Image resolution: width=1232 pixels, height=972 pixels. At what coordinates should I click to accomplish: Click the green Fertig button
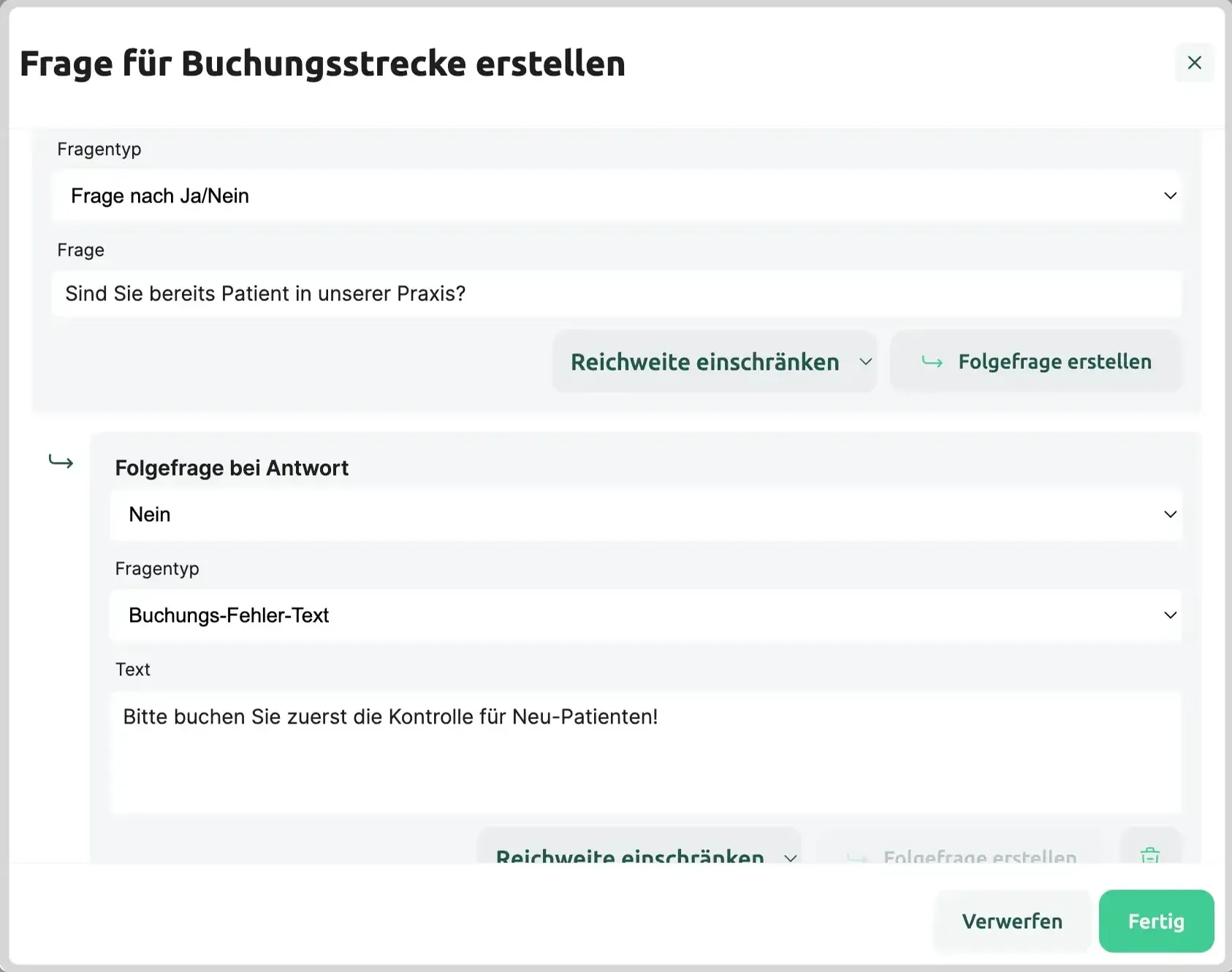(1156, 921)
